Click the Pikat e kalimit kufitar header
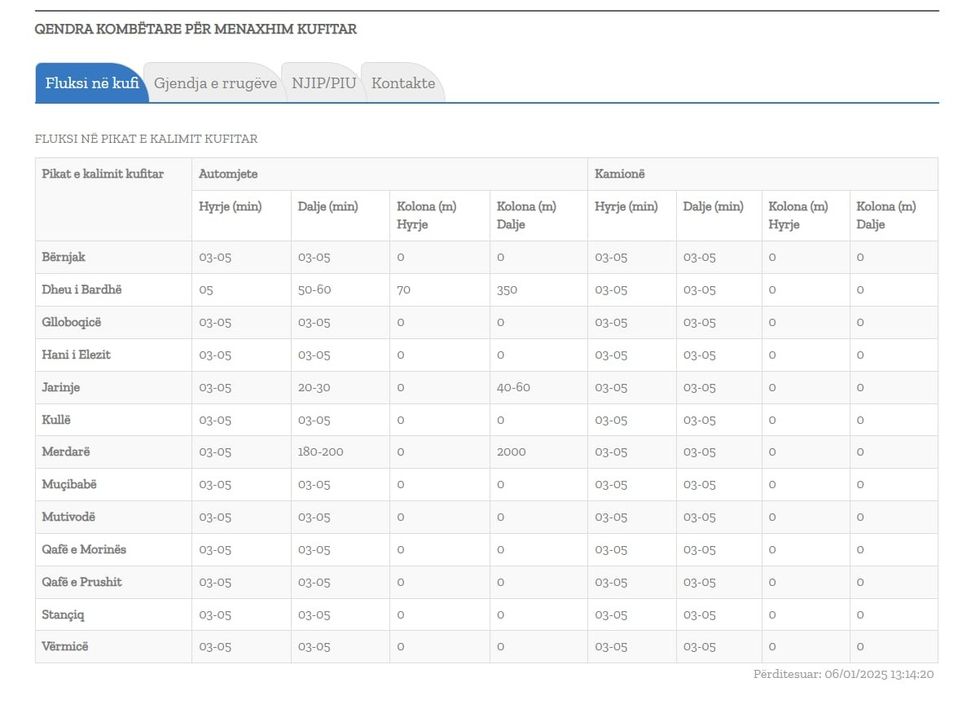The width and height of the screenshot is (980, 710). click(103, 174)
